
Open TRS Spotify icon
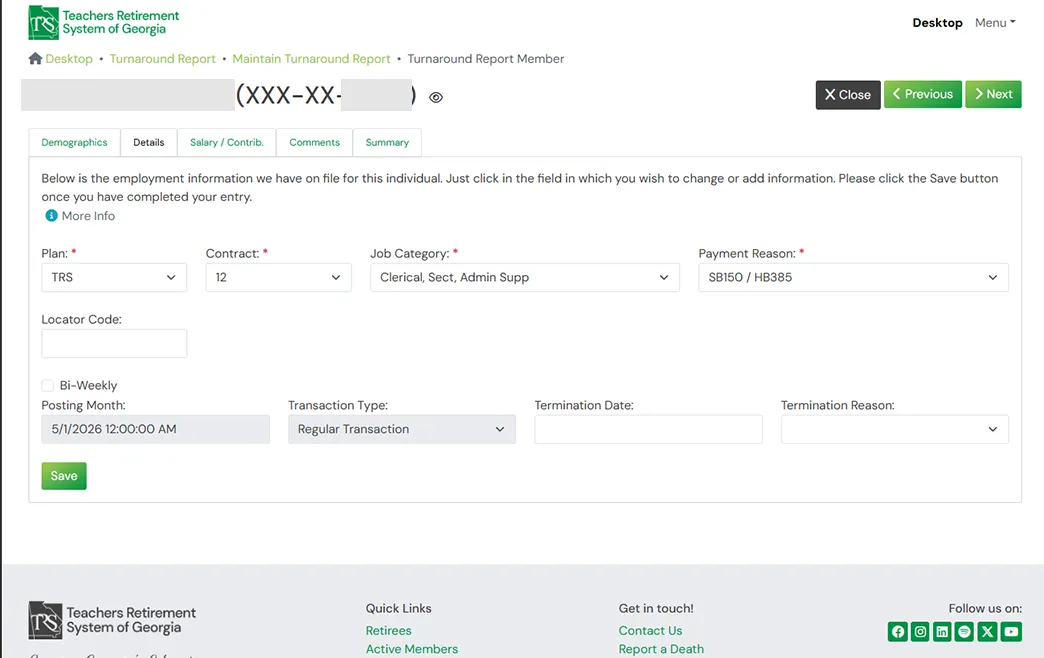(964, 631)
